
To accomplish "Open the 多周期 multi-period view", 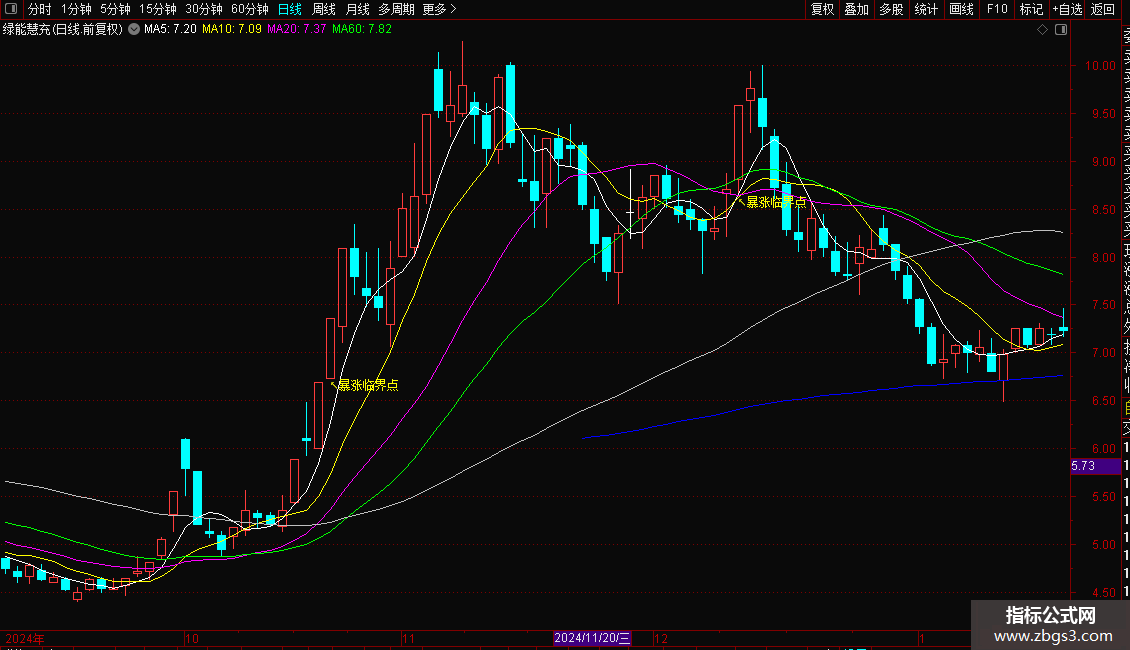I will (x=396, y=9).
